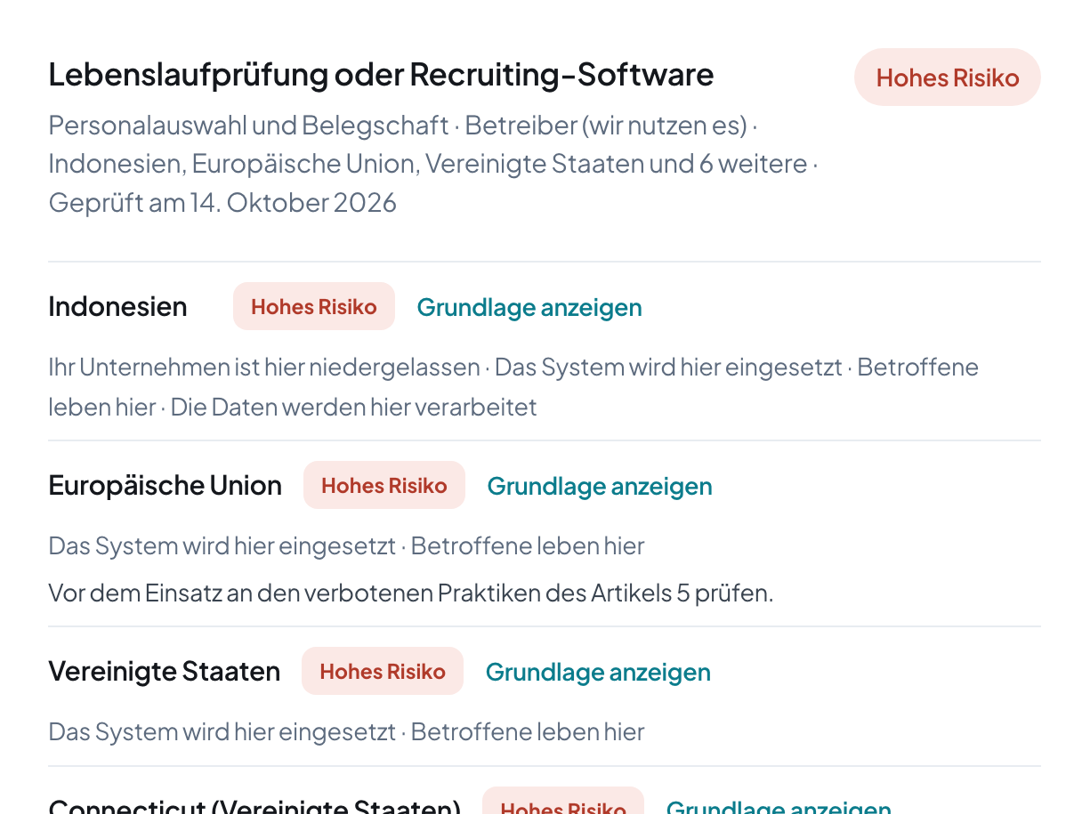Click text 'Geprüft am 14. Oktober 2026'
This screenshot has height=814, width=1089.
coord(222,203)
